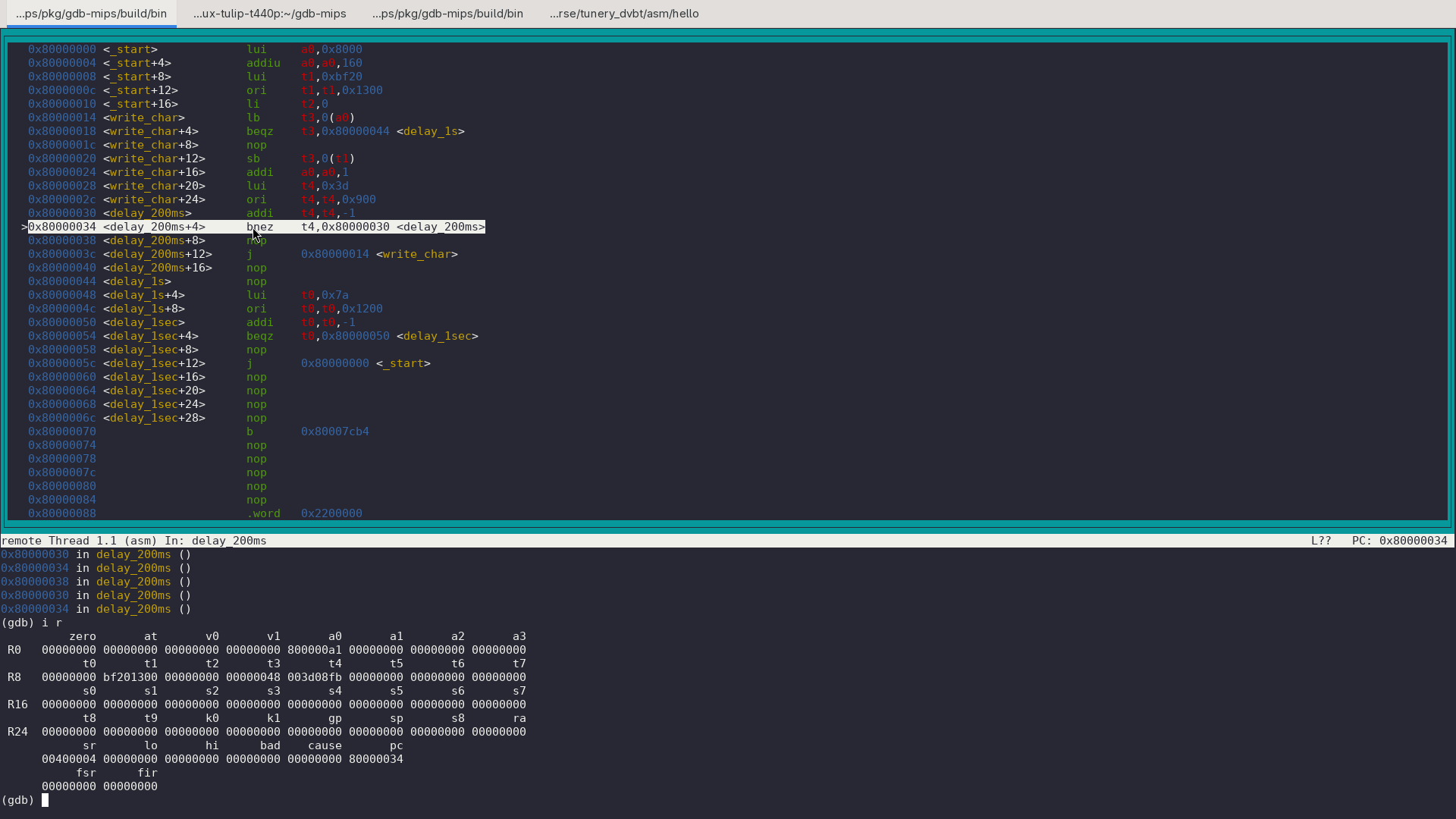Open the ux-tulip-t440p:~/gdb-mips tab
Screen dimensions: 1456x819
coord(269,14)
